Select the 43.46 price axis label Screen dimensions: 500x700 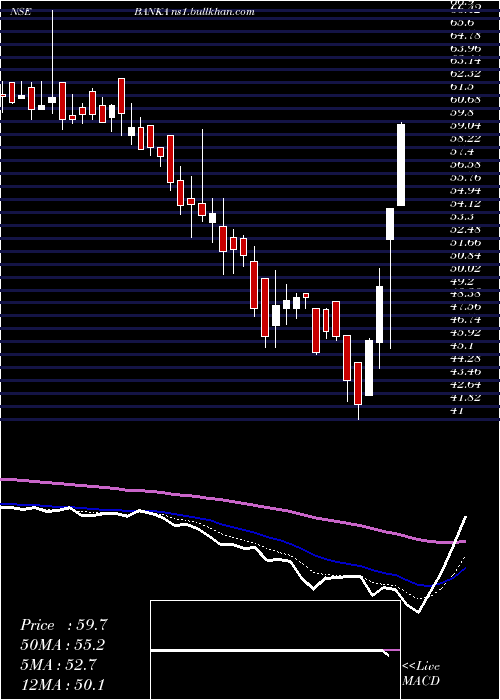467,373
